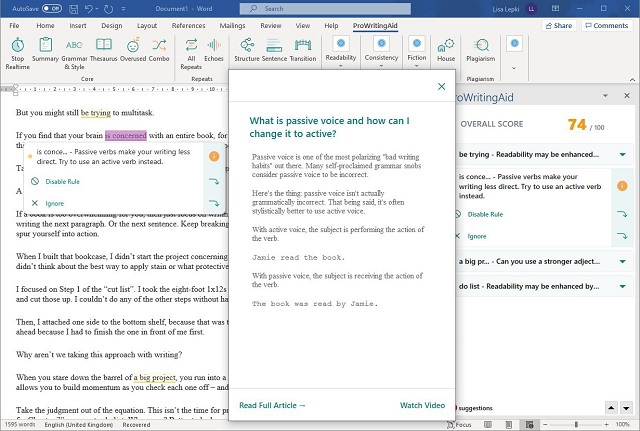Click Disable Rule in the document popup

click(62, 182)
